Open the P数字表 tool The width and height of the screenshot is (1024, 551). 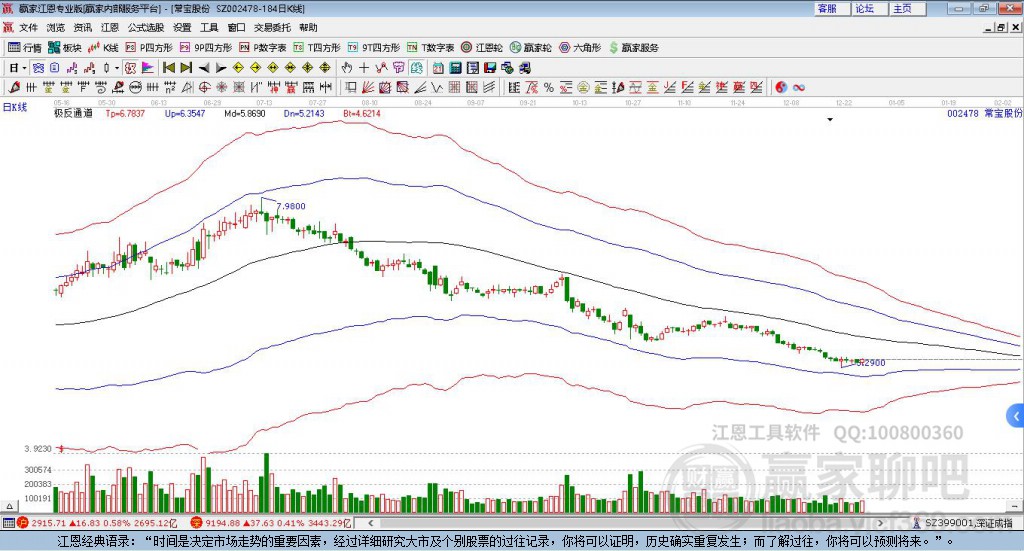tap(263, 48)
